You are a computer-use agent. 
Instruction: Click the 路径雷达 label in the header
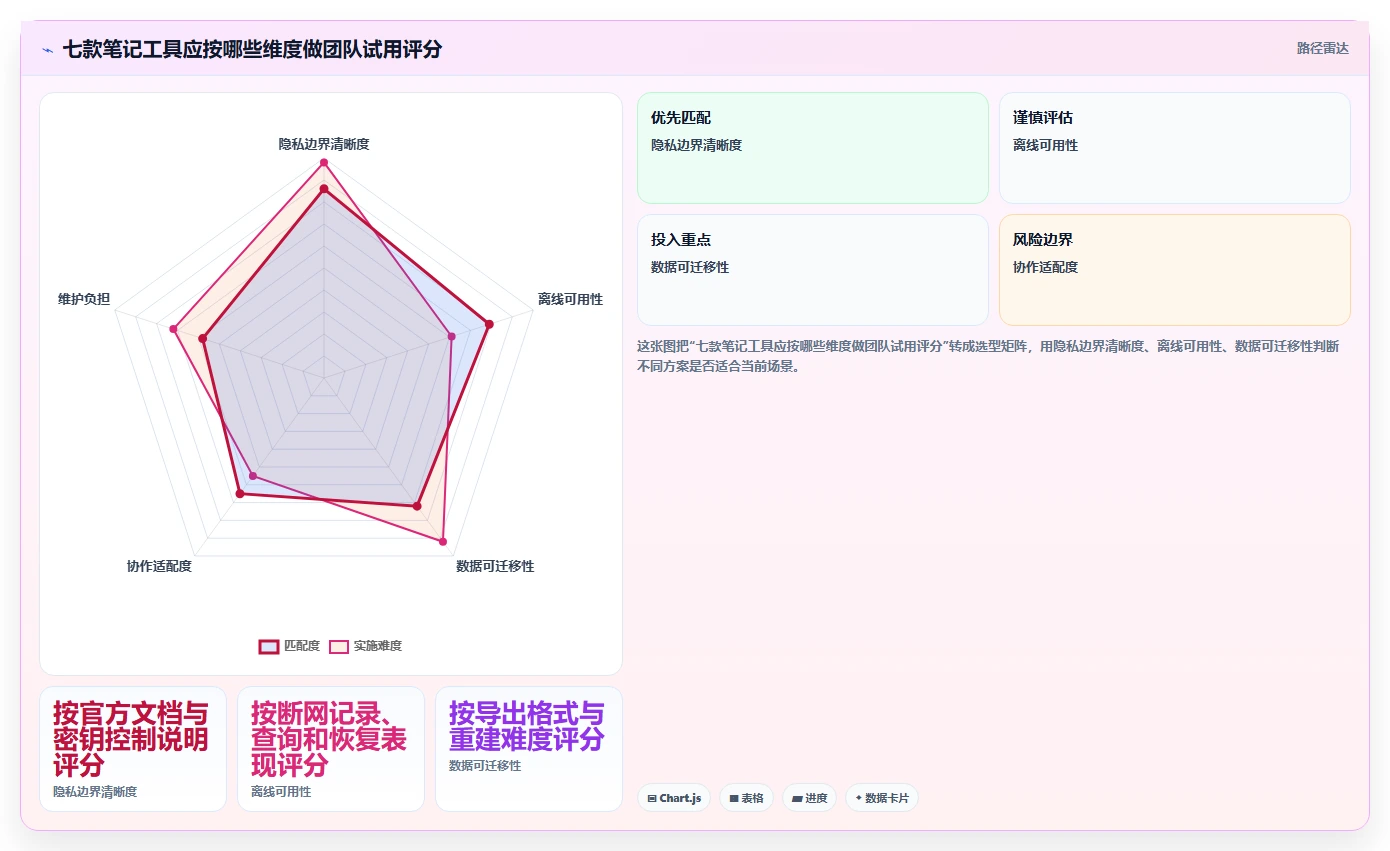[1322, 48]
